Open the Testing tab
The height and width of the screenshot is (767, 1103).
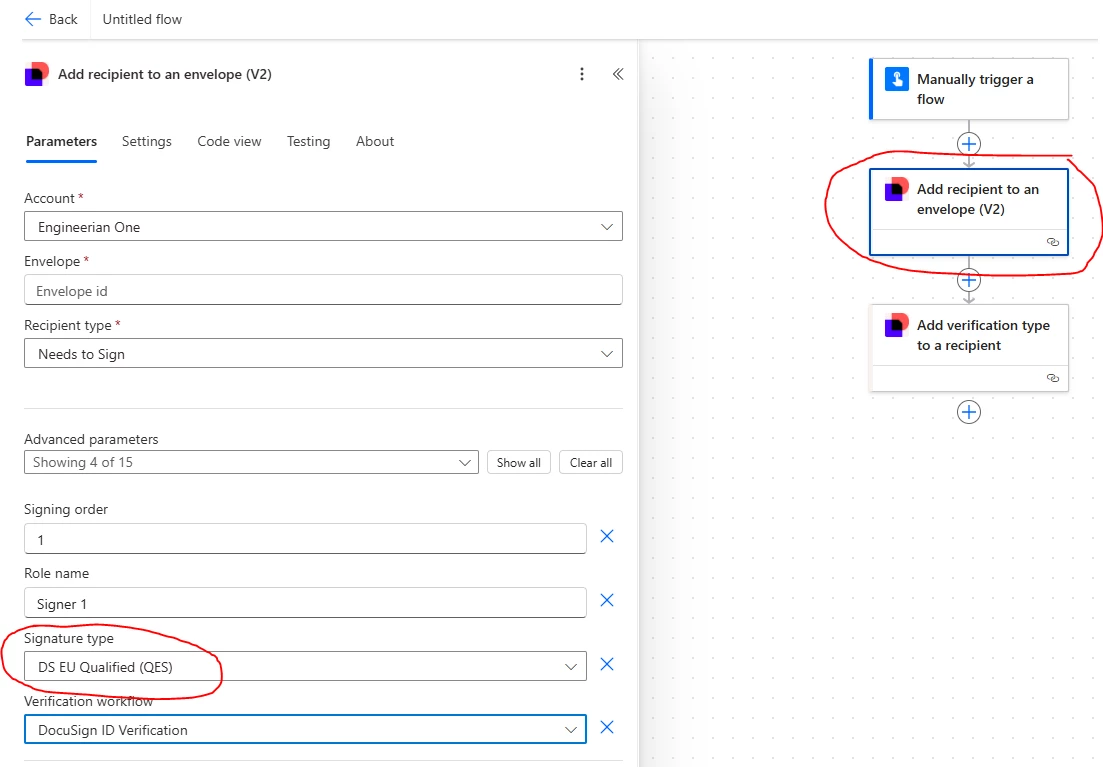coord(308,141)
